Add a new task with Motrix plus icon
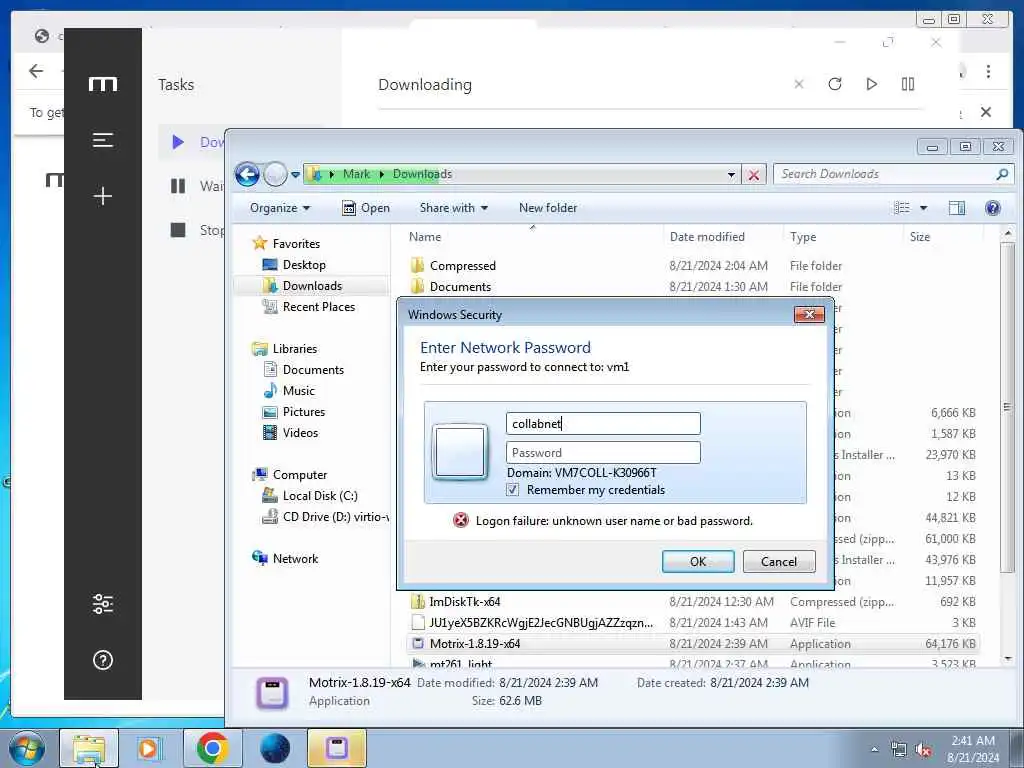 [x=103, y=196]
